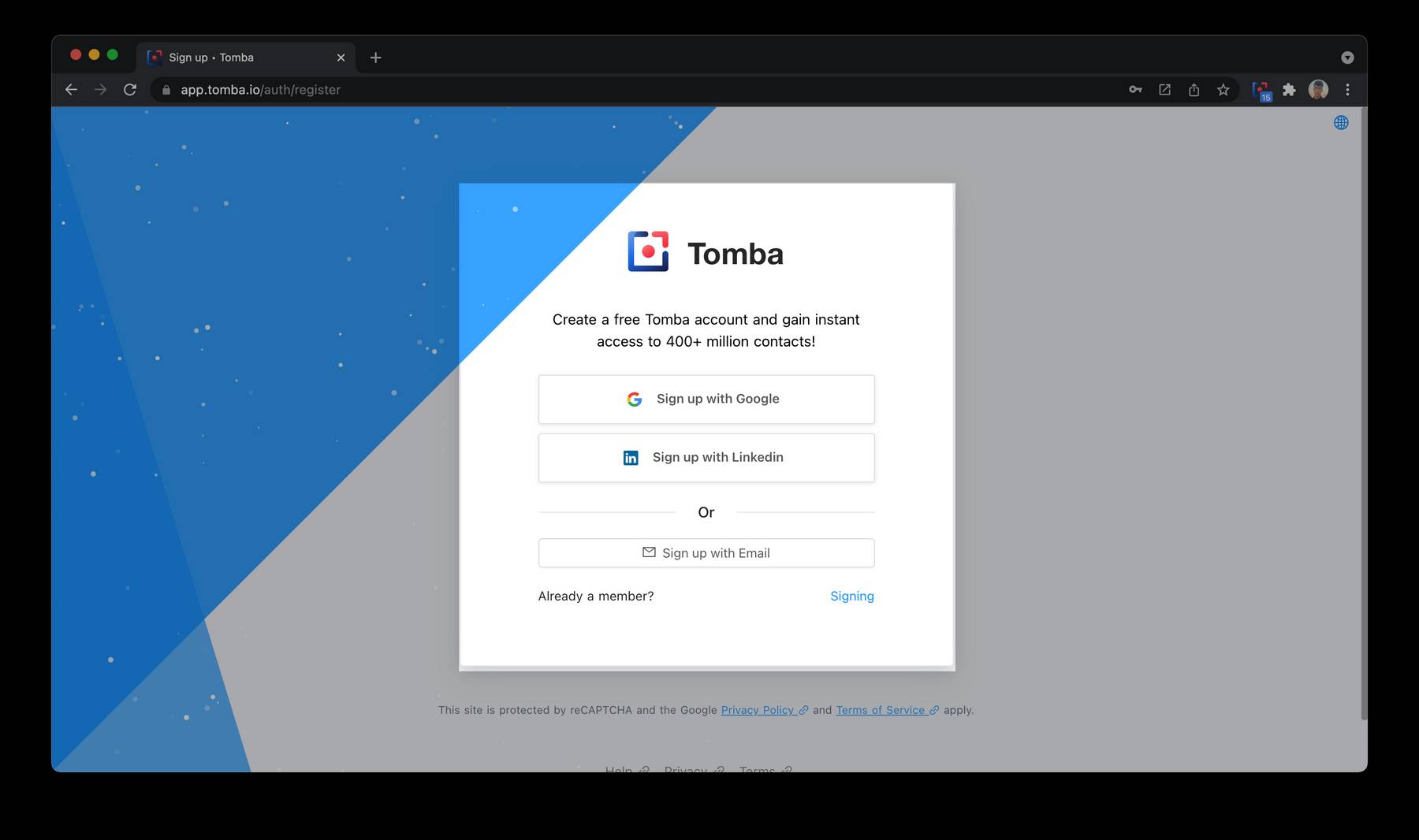This screenshot has width=1419, height=840.
Task: Open Chrome's three-dot menu
Action: pos(1347,90)
